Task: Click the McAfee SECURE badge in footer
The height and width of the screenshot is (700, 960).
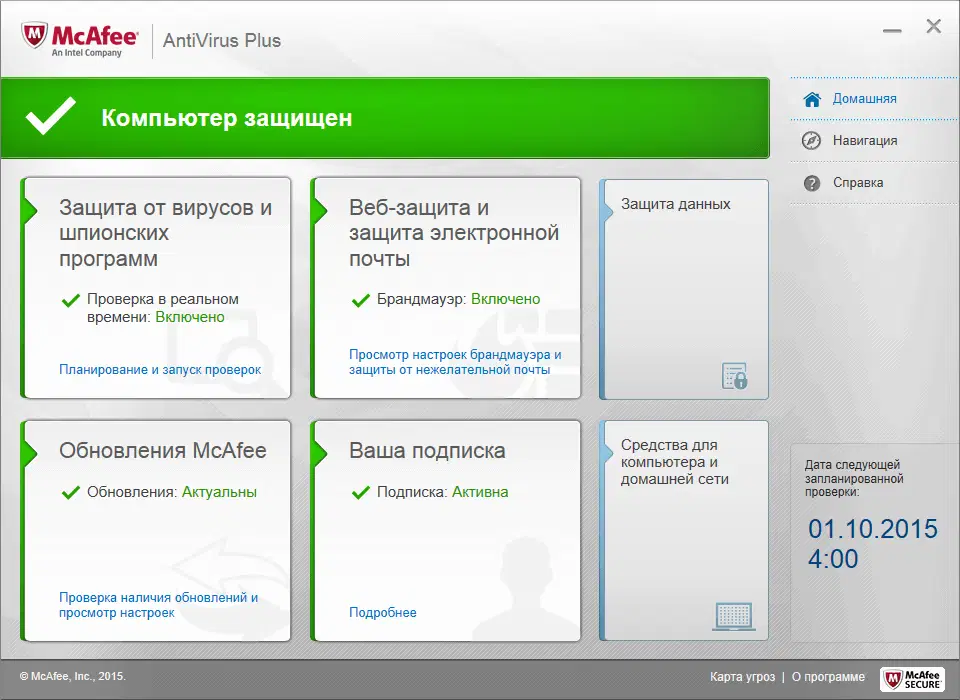Action: (x=913, y=679)
